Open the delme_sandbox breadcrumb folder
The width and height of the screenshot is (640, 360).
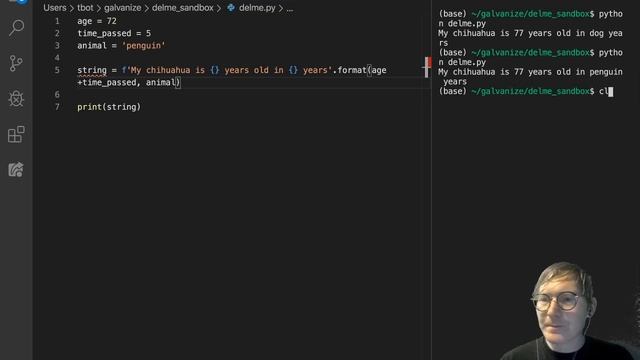pyautogui.click(x=182, y=8)
